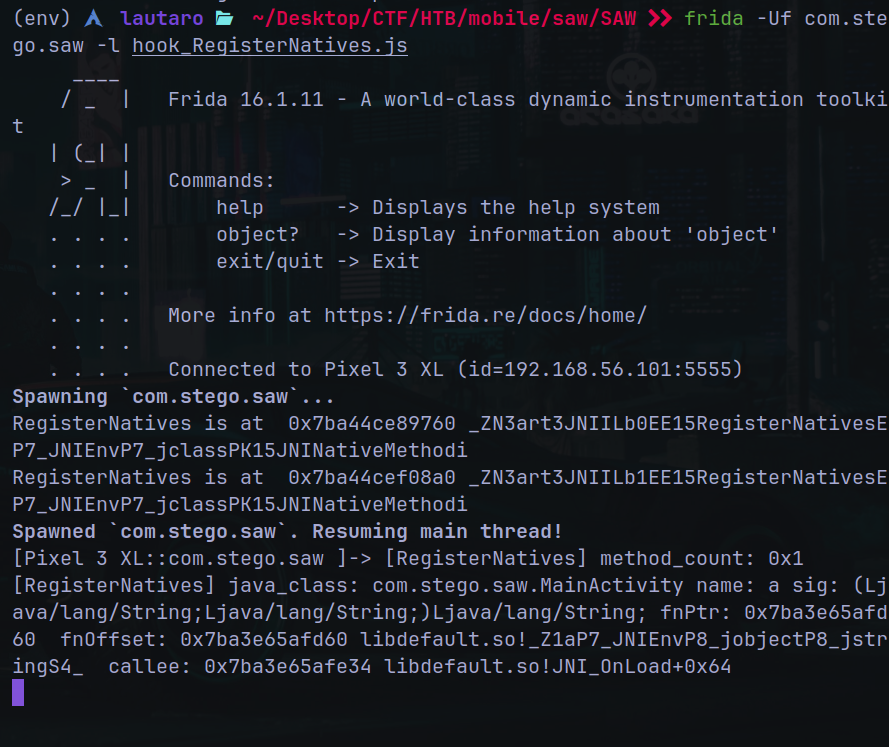
Task: Click the 'Commands:' heading
Action: 221,181
